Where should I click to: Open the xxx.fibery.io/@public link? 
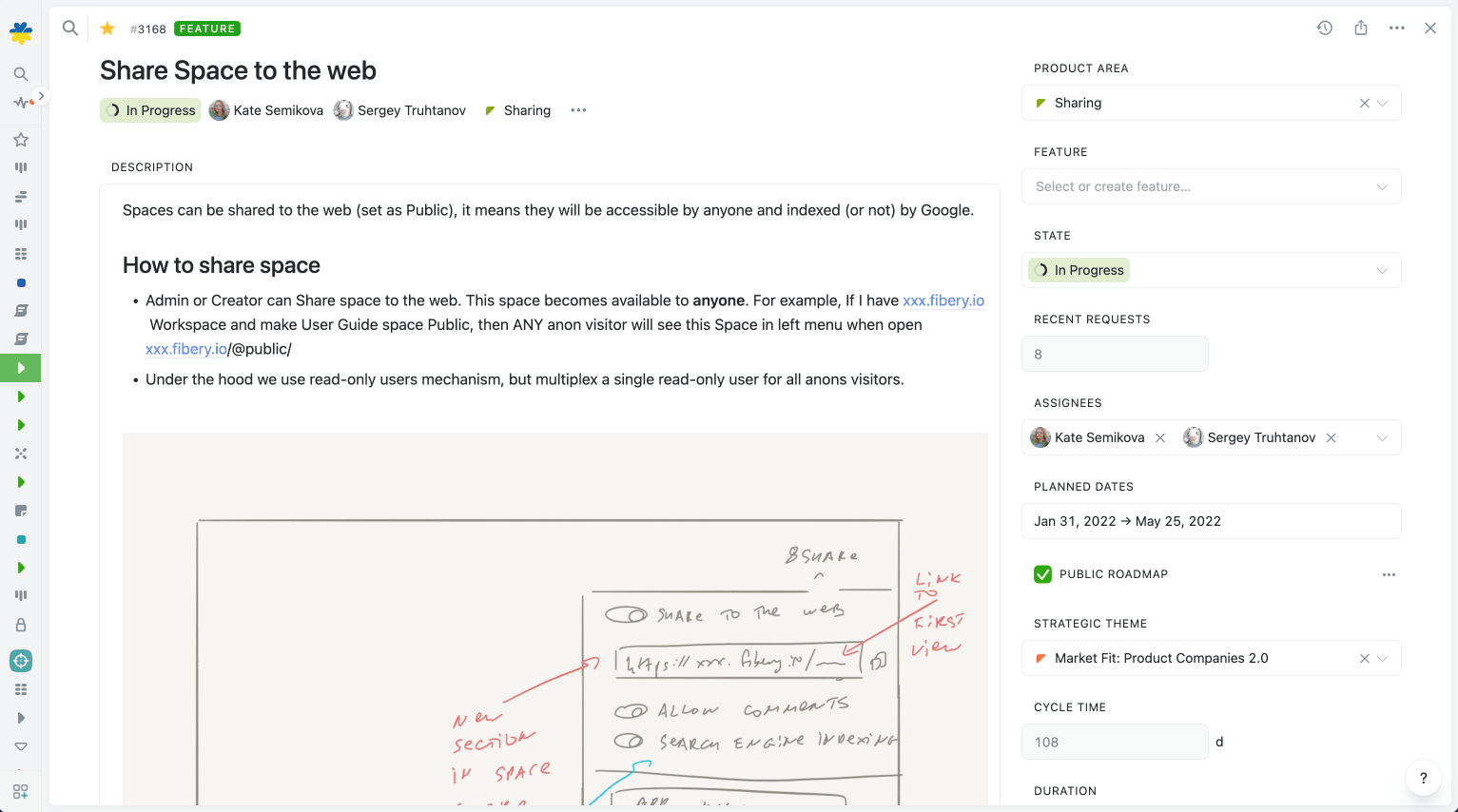click(x=186, y=349)
